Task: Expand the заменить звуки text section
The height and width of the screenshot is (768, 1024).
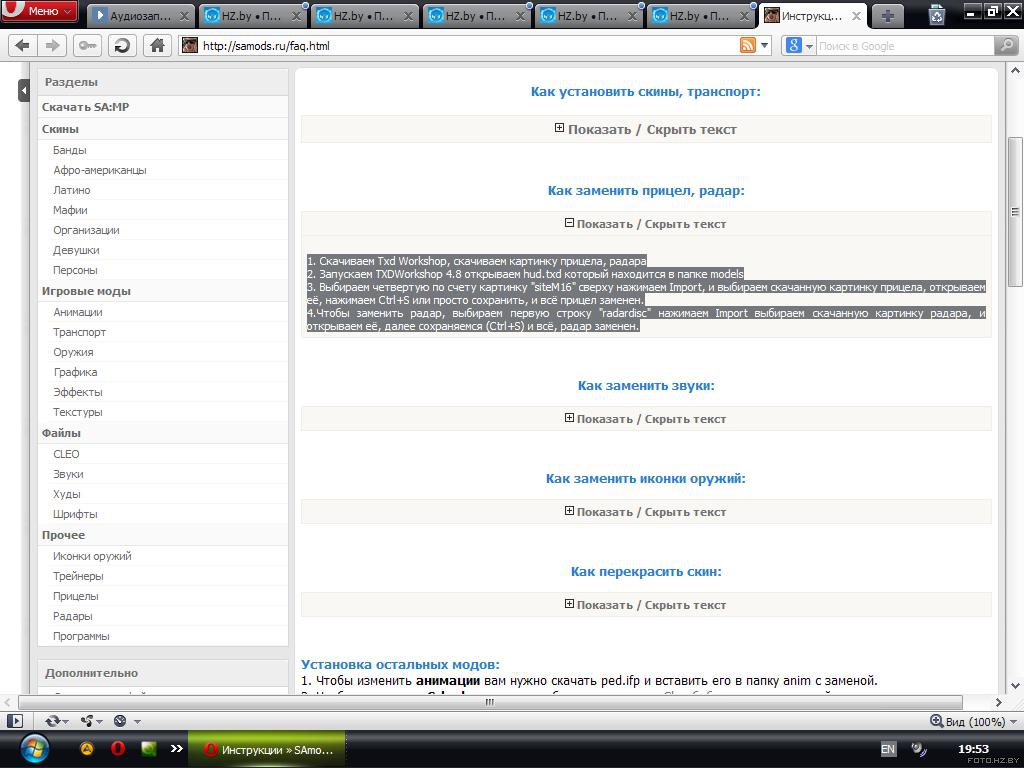Action: [646, 419]
